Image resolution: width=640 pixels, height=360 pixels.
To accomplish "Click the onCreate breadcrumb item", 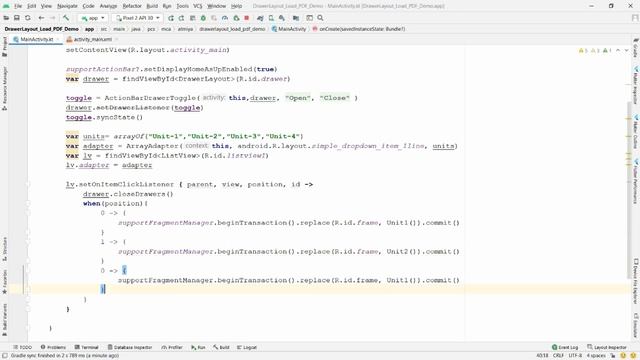I will click(x=359, y=29).
